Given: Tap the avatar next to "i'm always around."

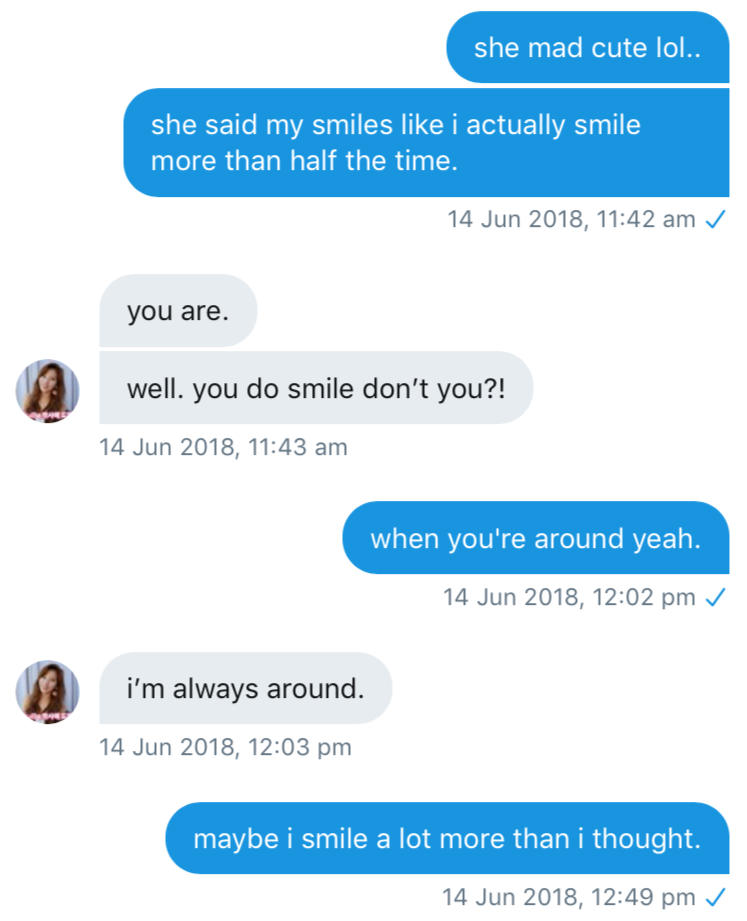Looking at the screenshot, I should coord(47,691).
